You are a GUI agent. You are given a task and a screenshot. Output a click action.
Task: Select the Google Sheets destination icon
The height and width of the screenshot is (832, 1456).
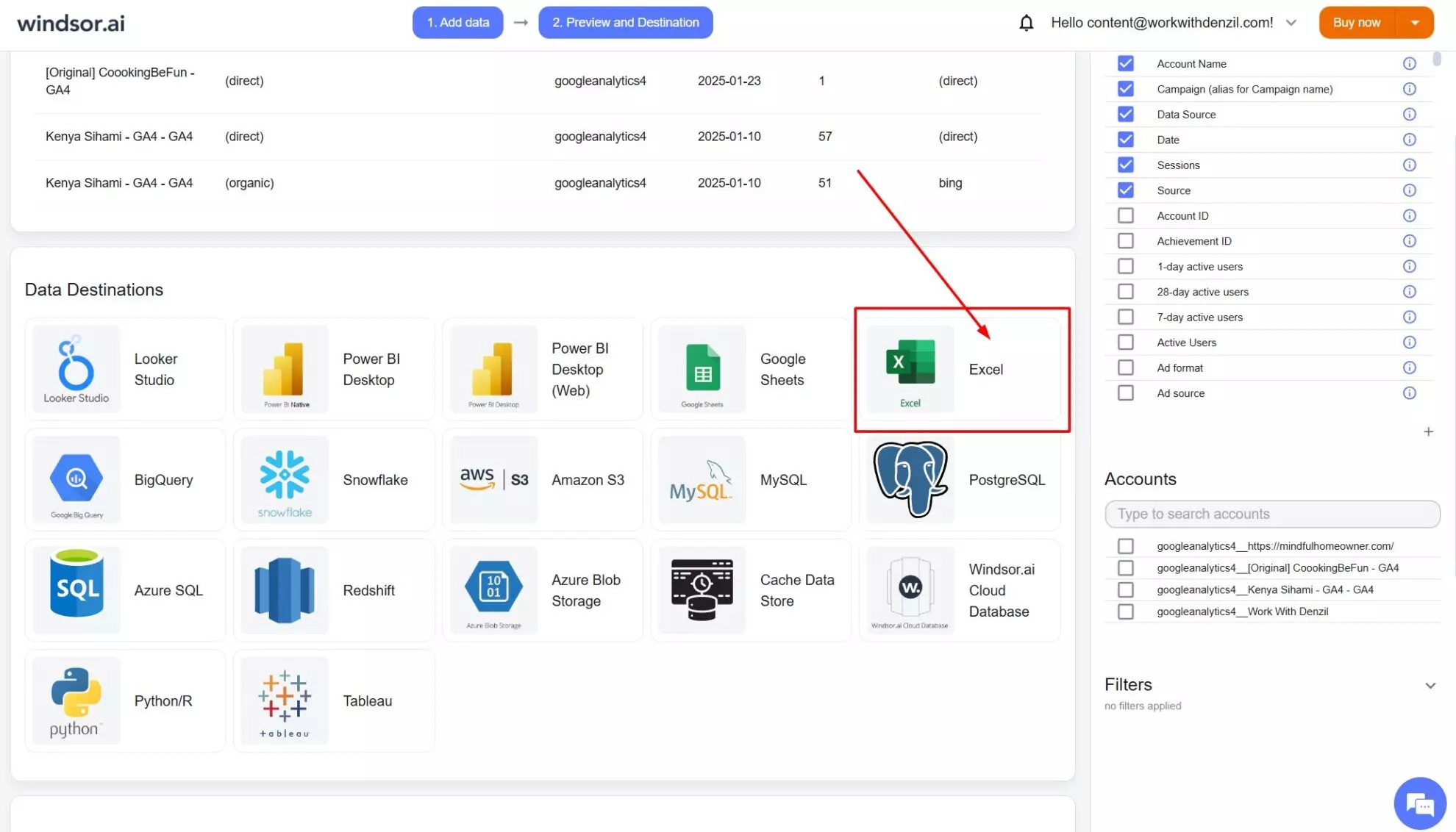pyautogui.click(x=702, y=369)
